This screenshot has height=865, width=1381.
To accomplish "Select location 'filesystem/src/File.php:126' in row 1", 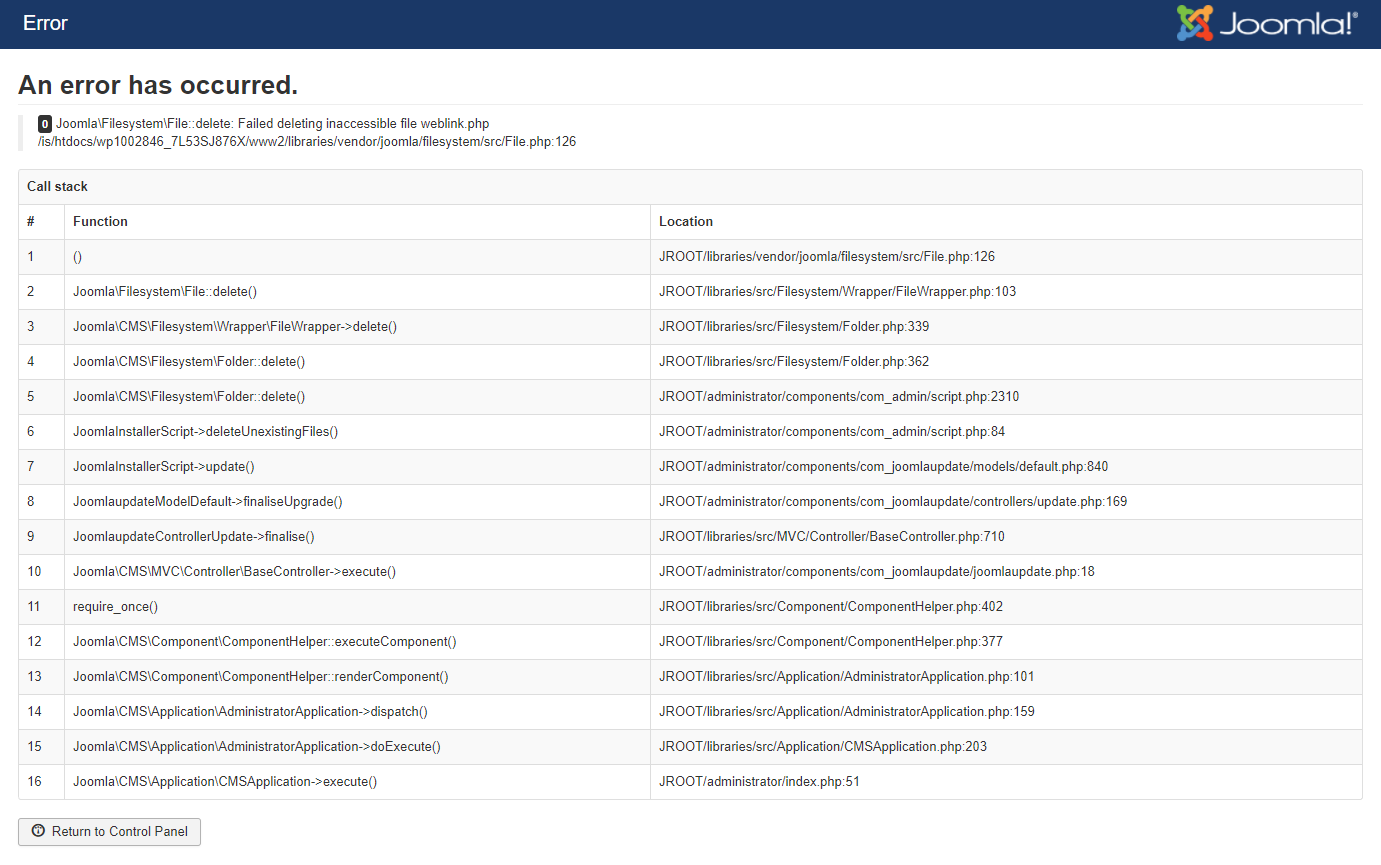I will pyautogui.click(x=1006, y=257).
